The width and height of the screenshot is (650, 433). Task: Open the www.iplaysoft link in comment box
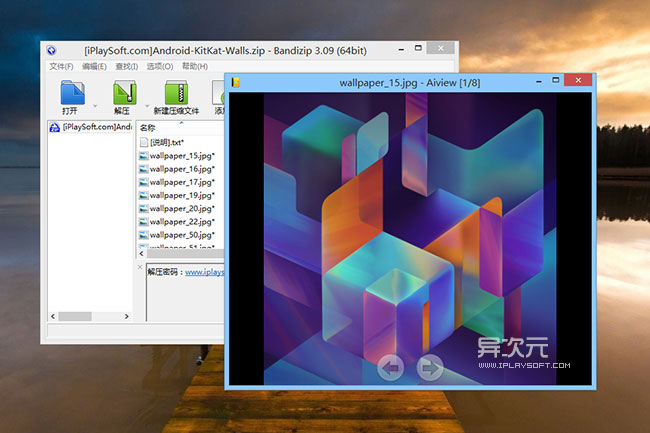[x=204, y=272]
